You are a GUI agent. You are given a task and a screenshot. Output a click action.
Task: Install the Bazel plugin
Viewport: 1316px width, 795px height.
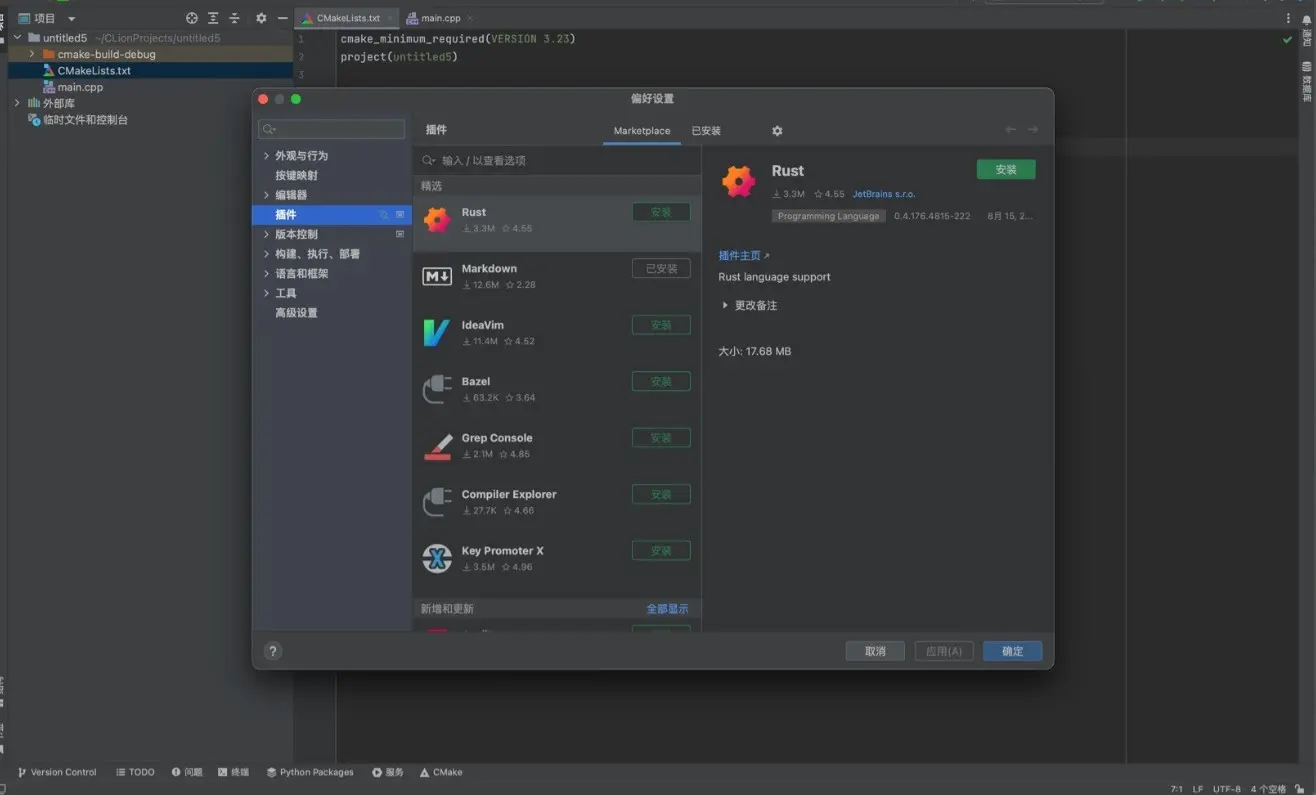(x=661, y=381)
